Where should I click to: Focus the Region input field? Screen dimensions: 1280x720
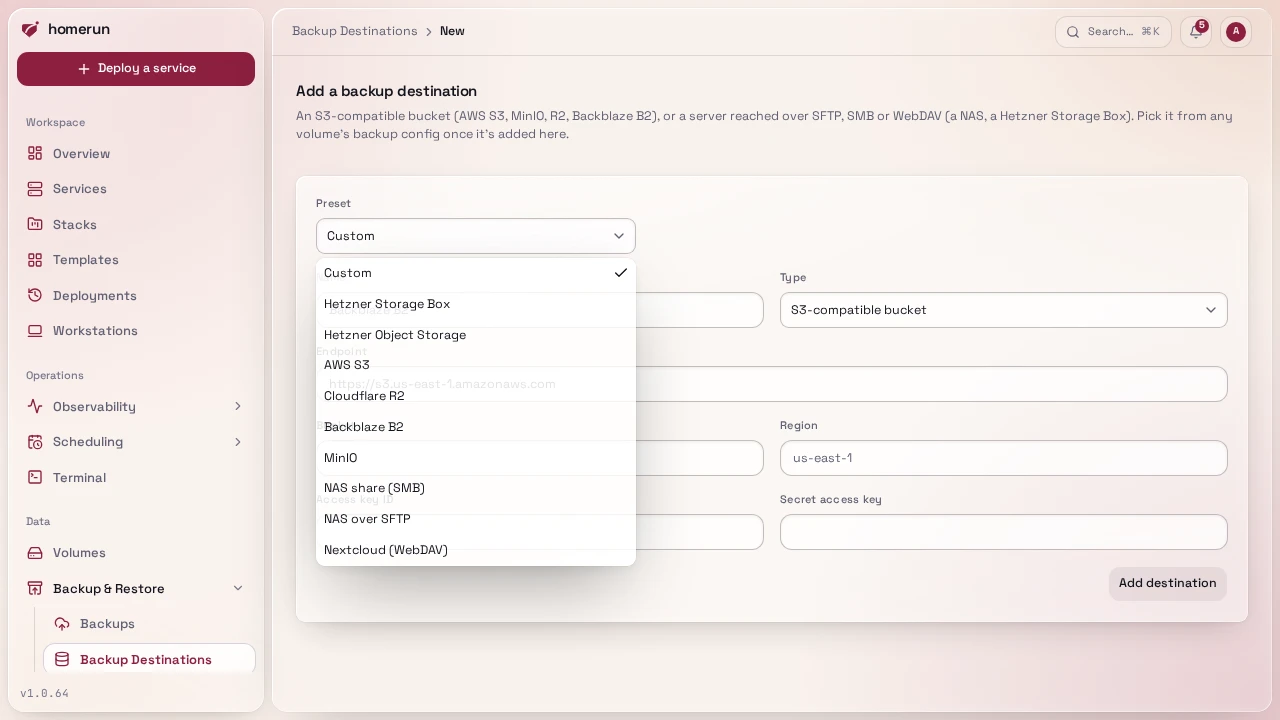(x=1004, y=458)
